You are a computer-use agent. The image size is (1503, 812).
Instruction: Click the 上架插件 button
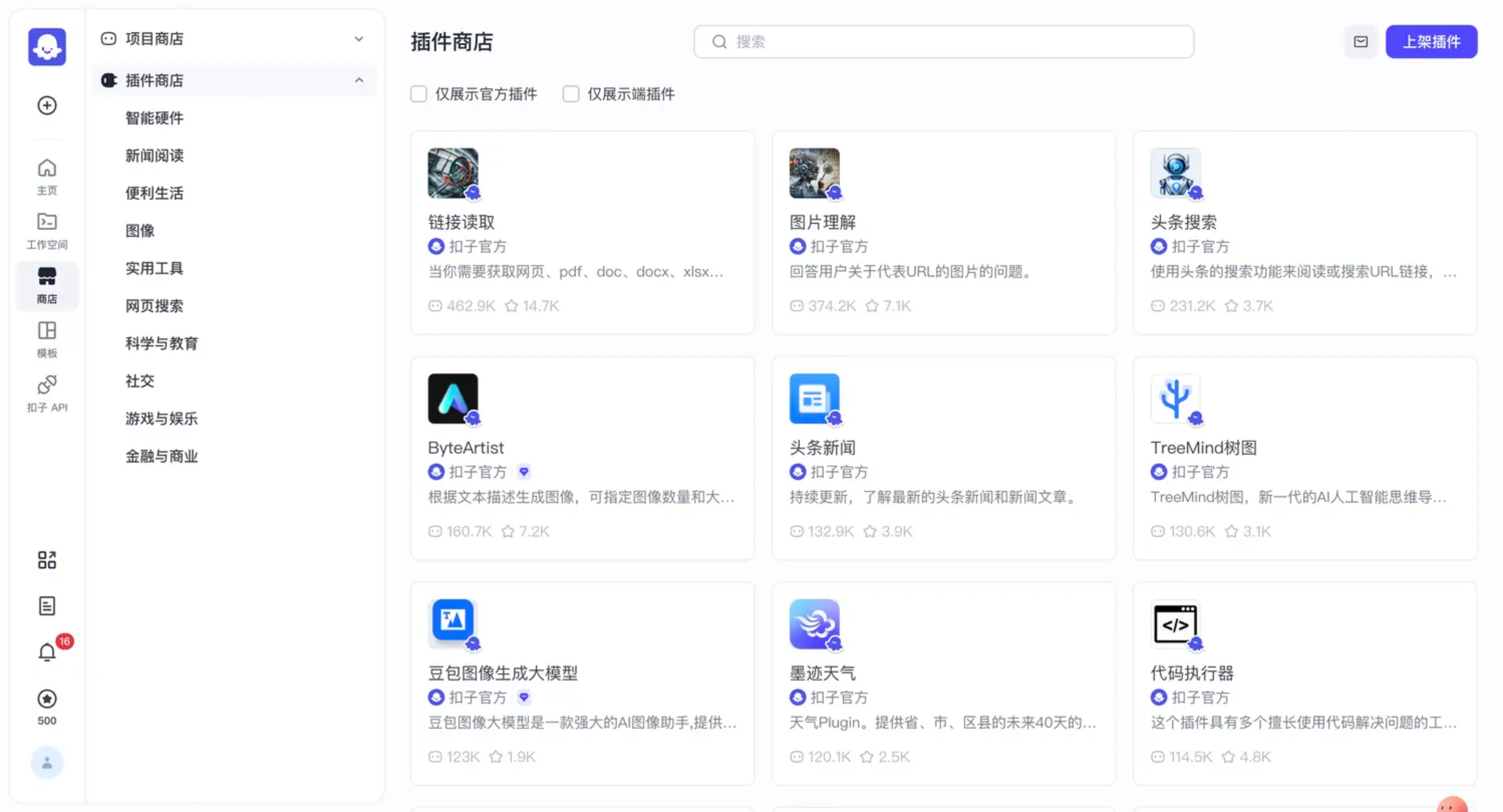pyautogui.click(x=1430, y=41)
